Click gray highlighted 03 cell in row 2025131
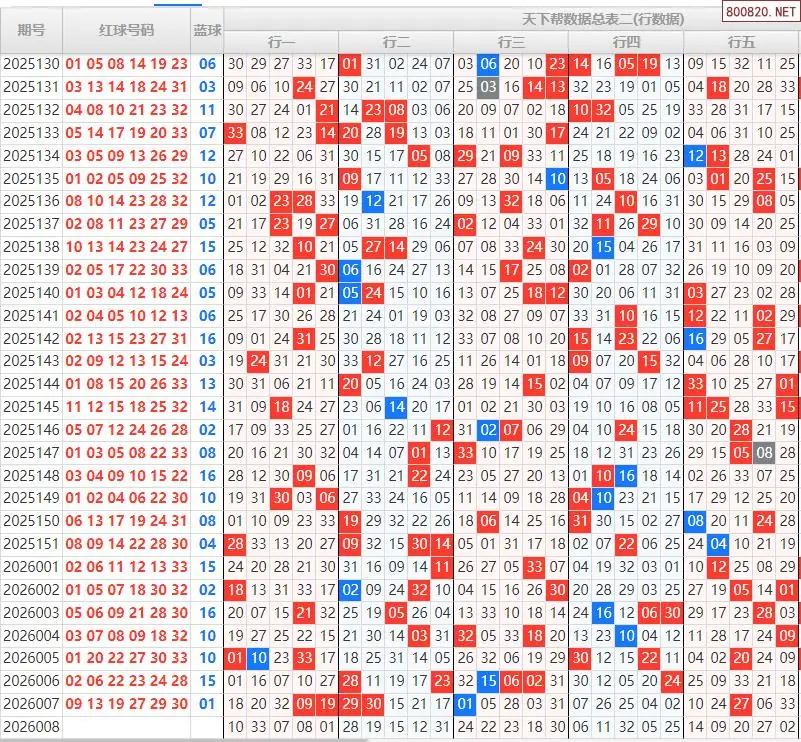Image resolution: width=801 pixels, height=742 pixels. [488, 87]
